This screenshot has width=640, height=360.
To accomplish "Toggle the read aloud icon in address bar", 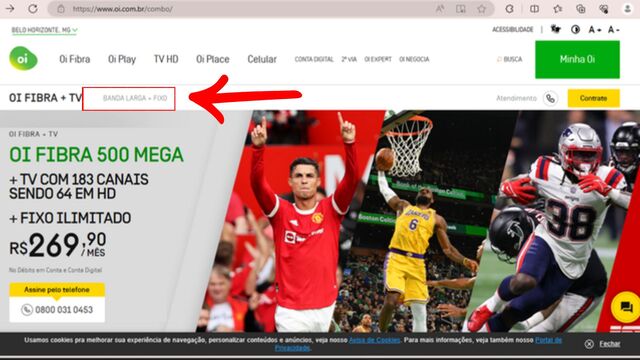I will (440, 9).
